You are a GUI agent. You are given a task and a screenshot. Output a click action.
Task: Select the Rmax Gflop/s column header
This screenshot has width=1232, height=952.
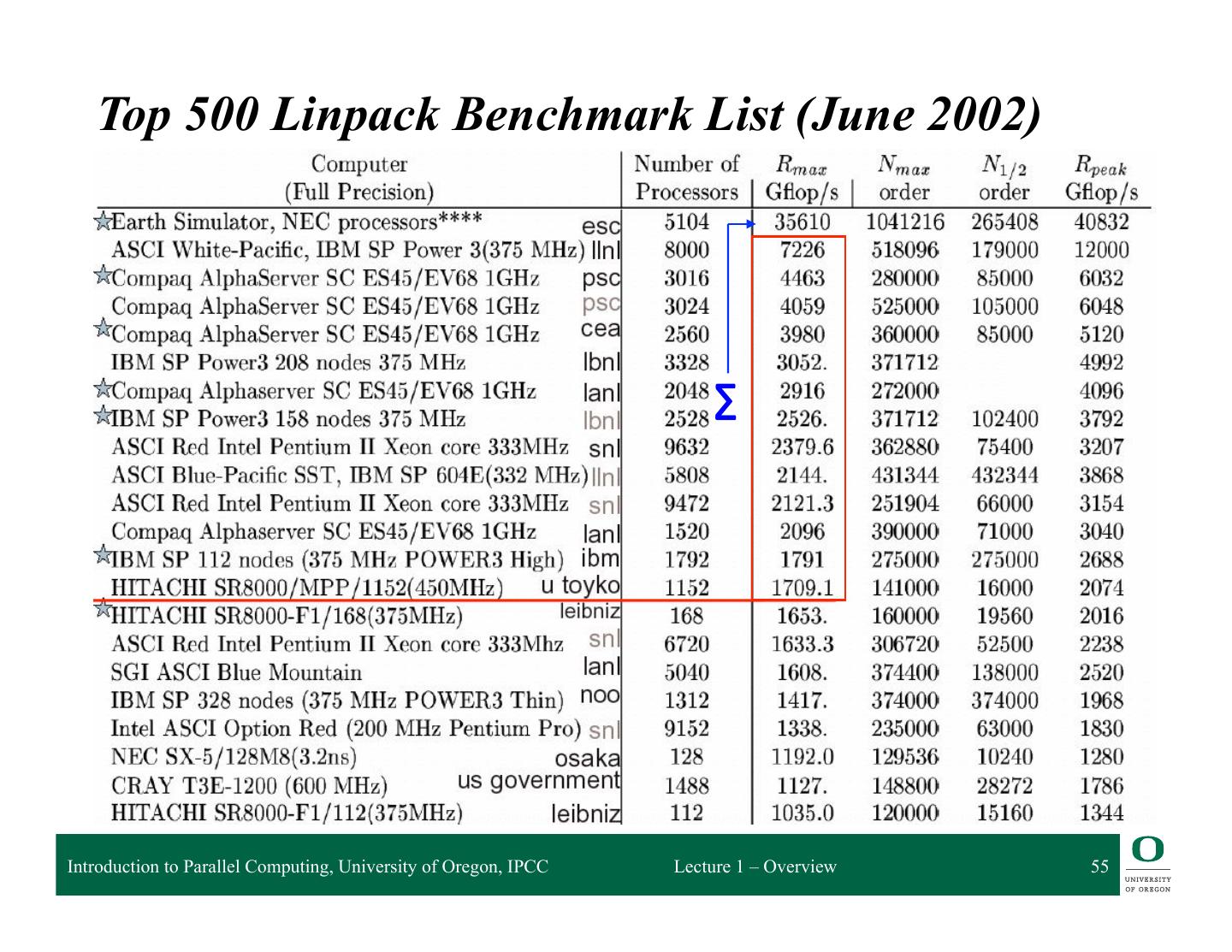tap(802, 178)
